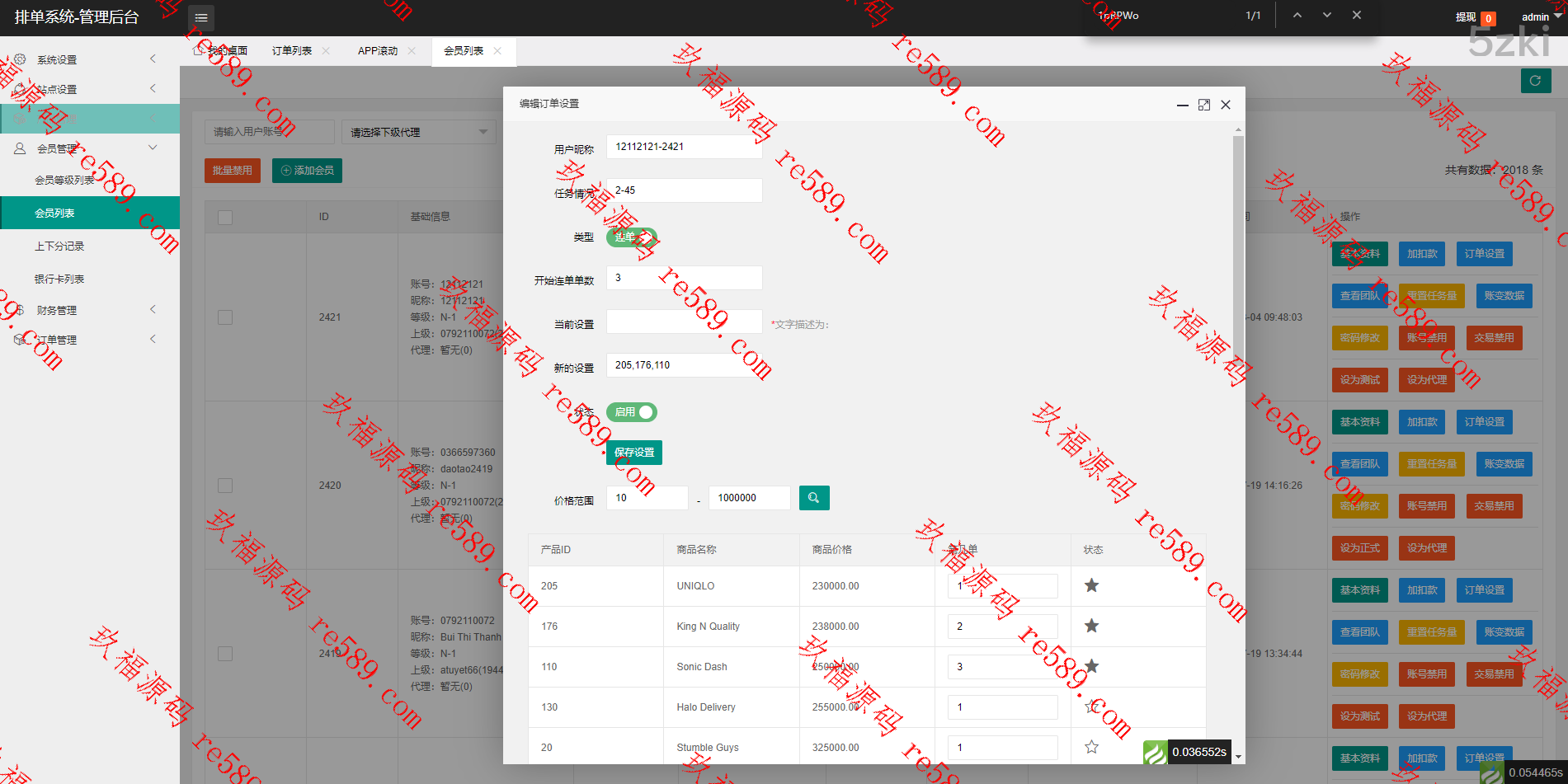This screenshot has width=1568, height=784.
Task: Maximize the order settings dialog
Action: coord(1203,105)
